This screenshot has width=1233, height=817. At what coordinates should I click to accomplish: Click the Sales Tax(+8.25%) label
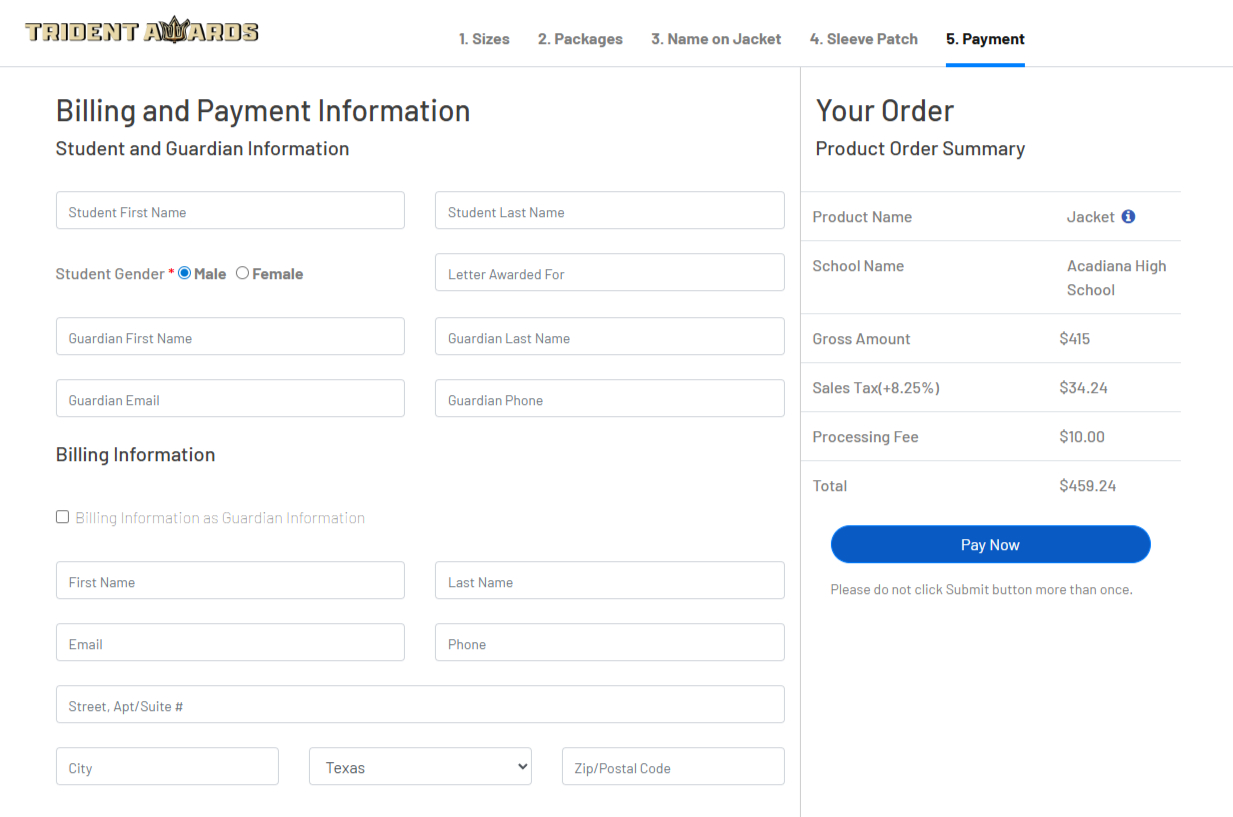876,388
